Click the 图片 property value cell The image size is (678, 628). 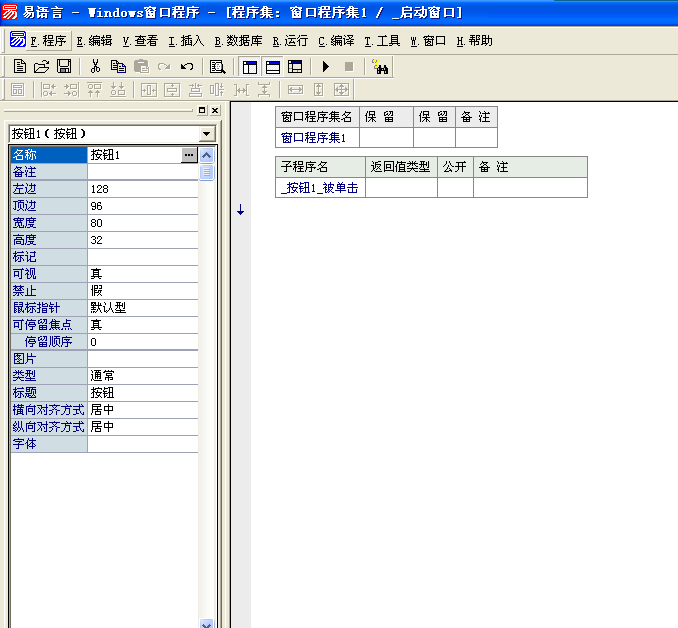(143, 359)
